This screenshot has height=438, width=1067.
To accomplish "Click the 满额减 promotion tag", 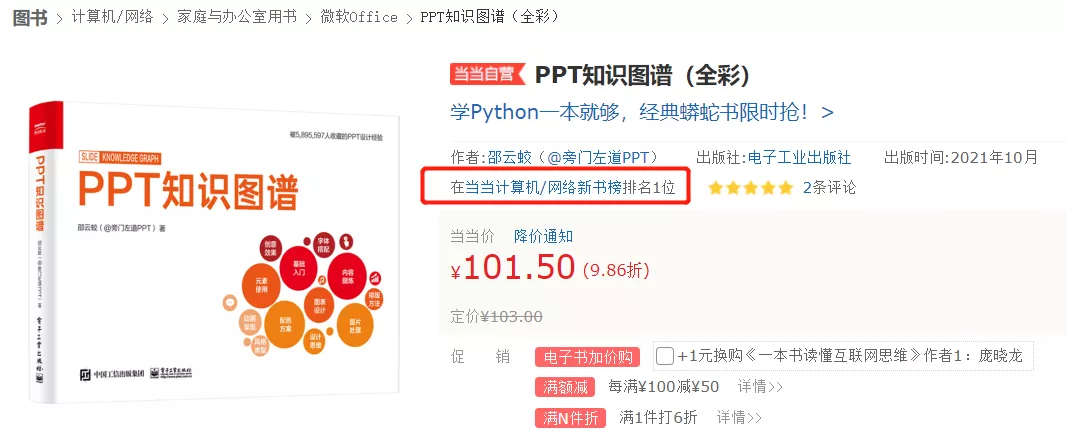I will pyautogui.click(x=565, y=387).
